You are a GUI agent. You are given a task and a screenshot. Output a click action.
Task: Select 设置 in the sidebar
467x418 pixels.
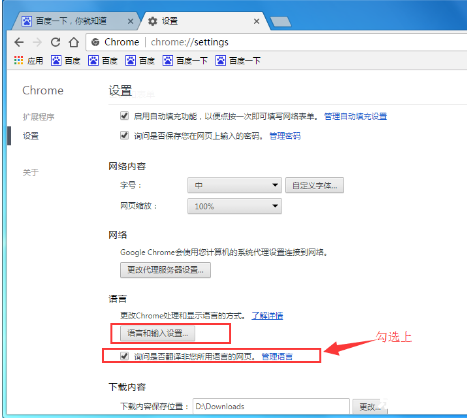click(31, 136)
